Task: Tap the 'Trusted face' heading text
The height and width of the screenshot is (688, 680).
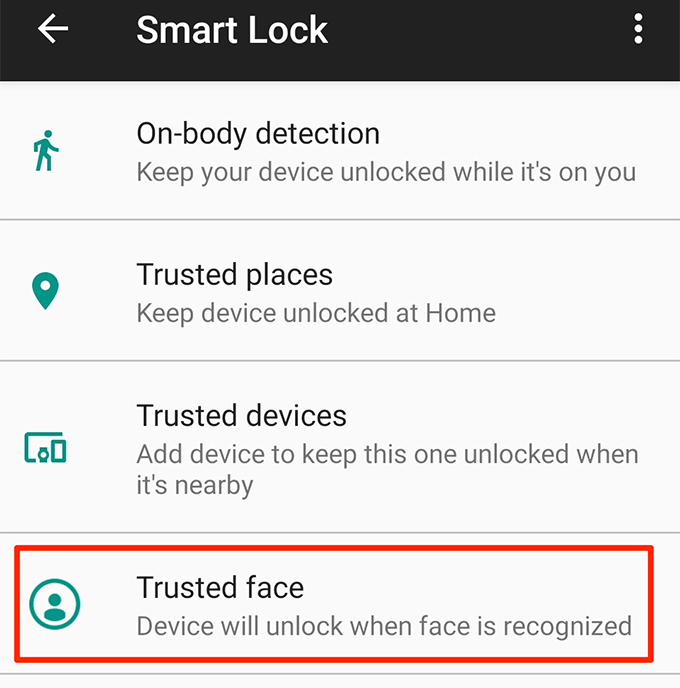Action: click(220, 588)
